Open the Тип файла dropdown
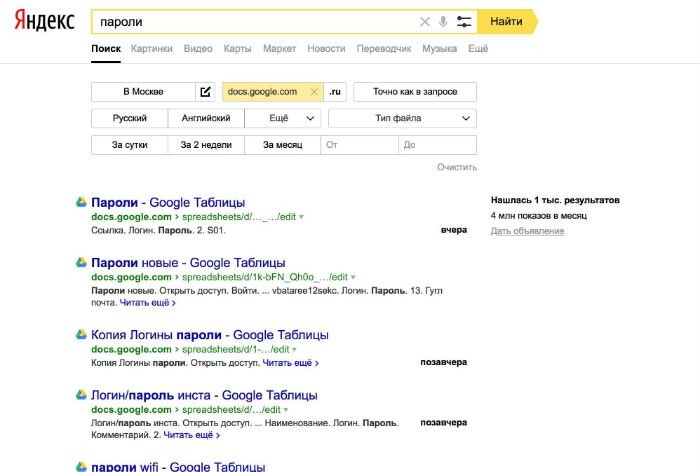 point(402,118)
